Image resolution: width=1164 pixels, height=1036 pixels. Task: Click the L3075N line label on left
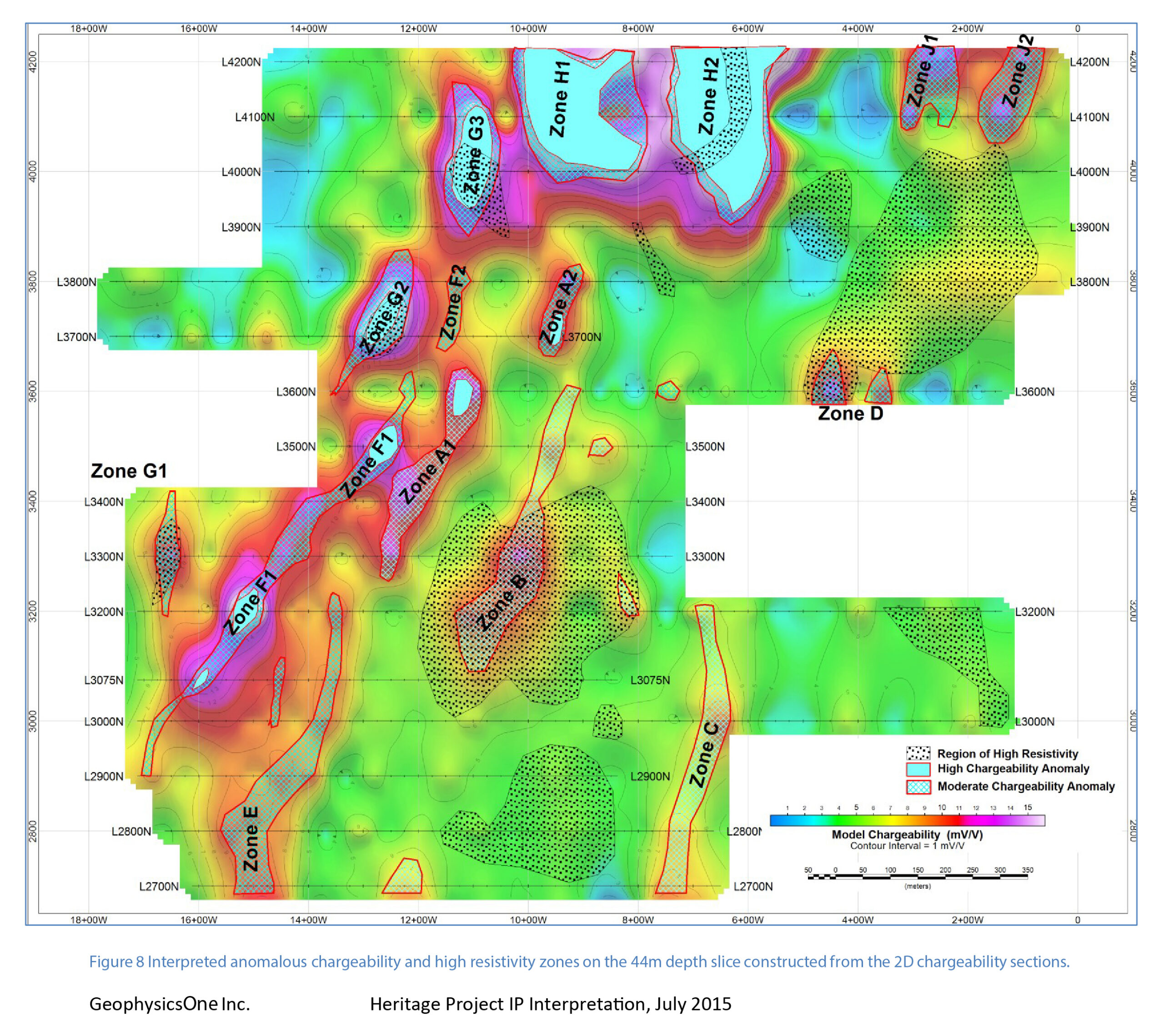[x=104, y=680]
